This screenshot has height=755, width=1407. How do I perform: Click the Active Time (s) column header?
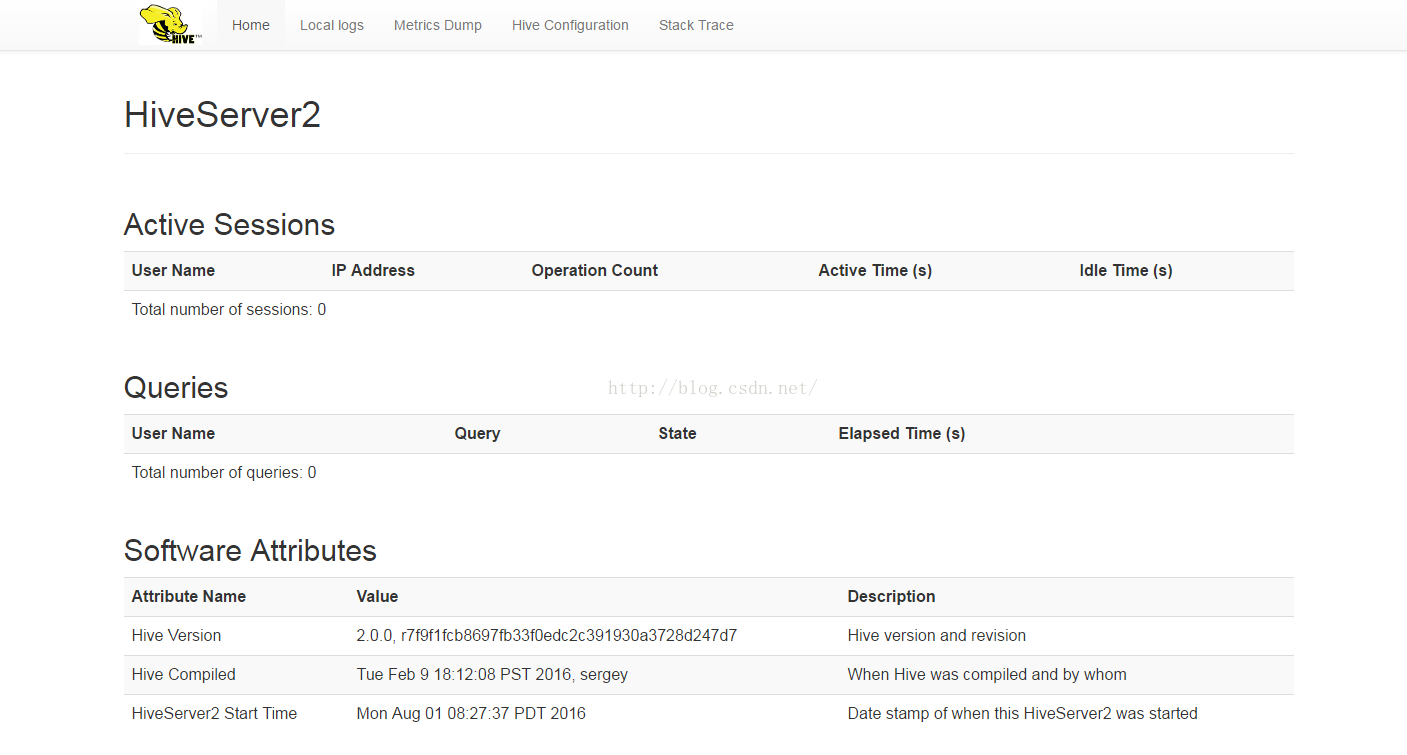[875, 270]
